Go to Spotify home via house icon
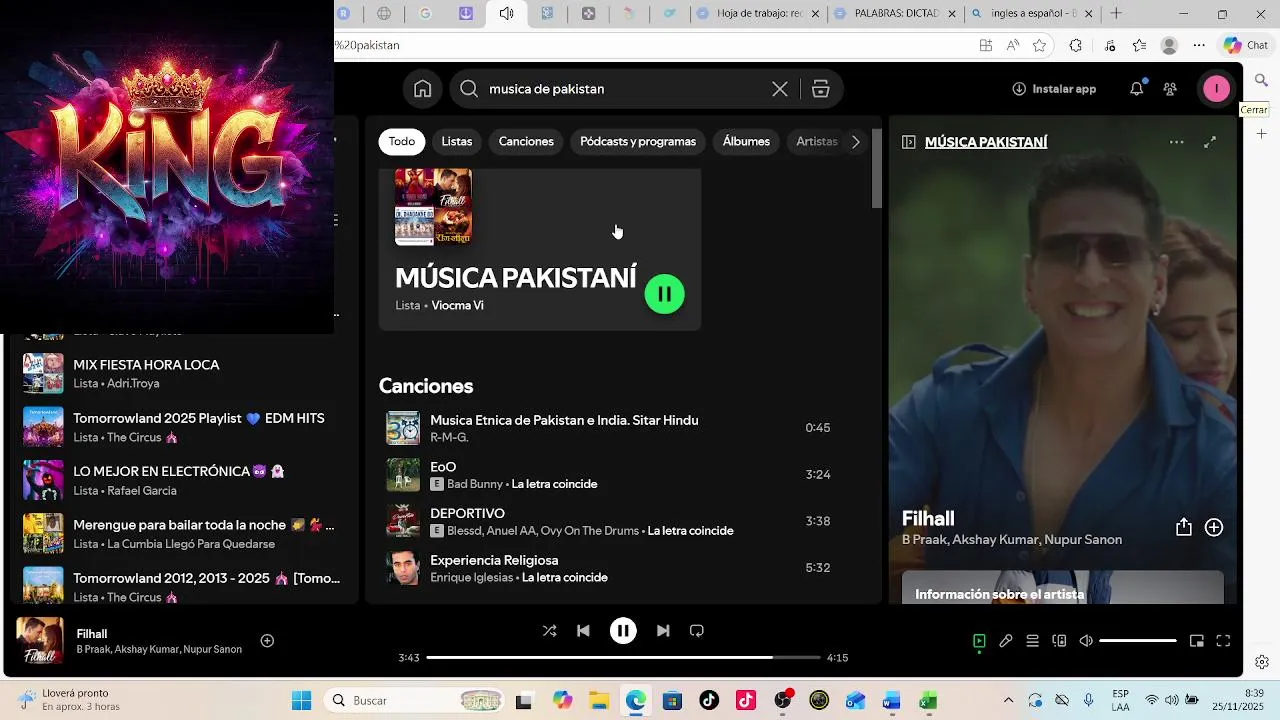Viewport: 1280px width, 720px height. (423, 89)
